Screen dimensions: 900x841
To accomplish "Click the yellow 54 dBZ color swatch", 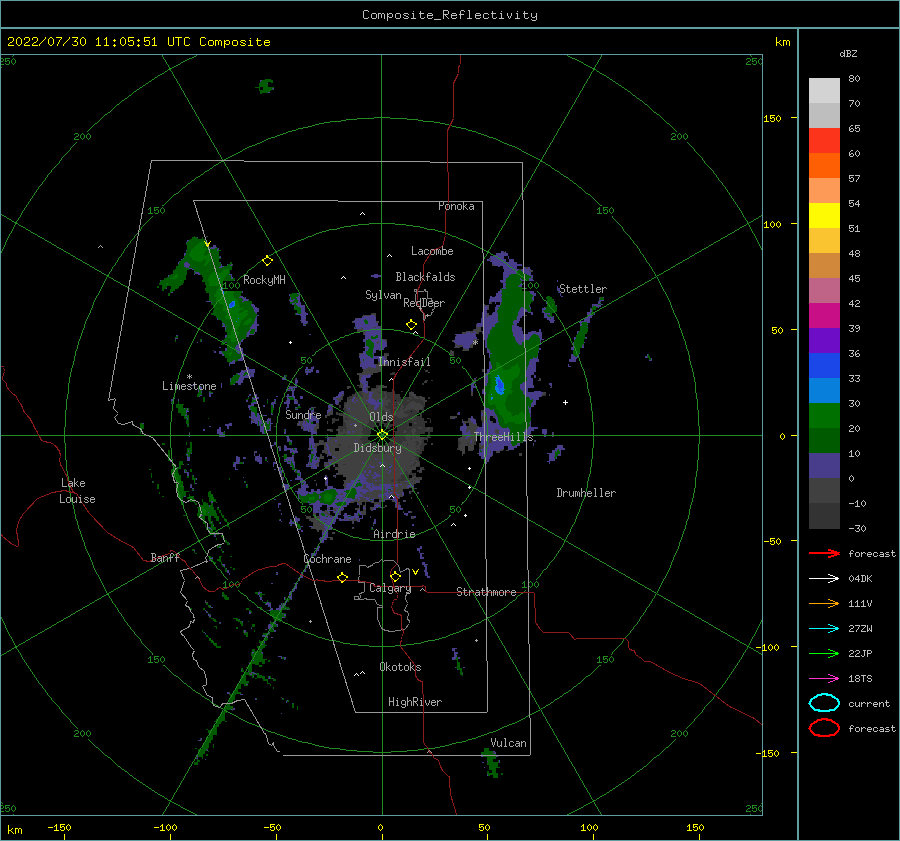I will click(x=824, y=215).
